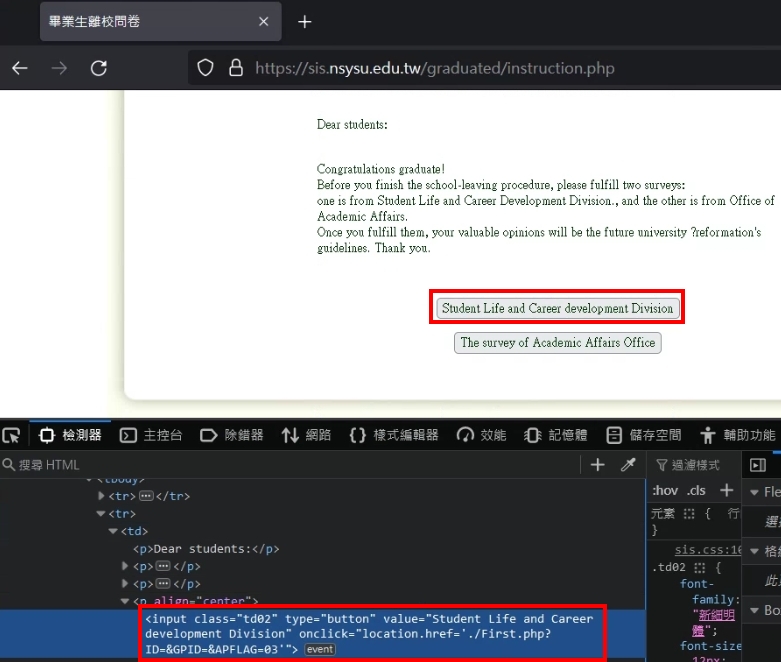
Task: Reload the page with the refresh icon
Action: (99, 68)
